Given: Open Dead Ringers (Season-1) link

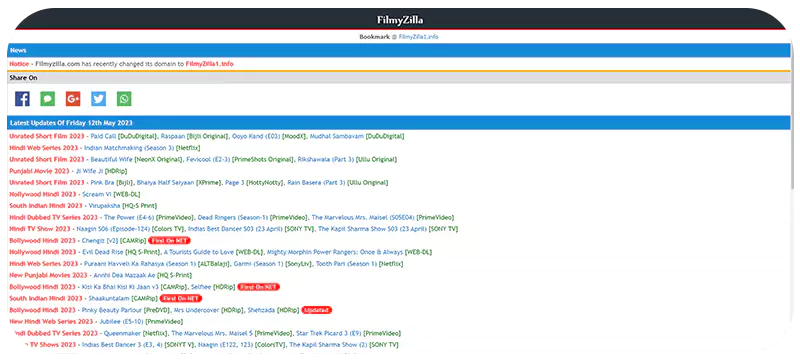Looking at the screenshot, I should point(233,218).
